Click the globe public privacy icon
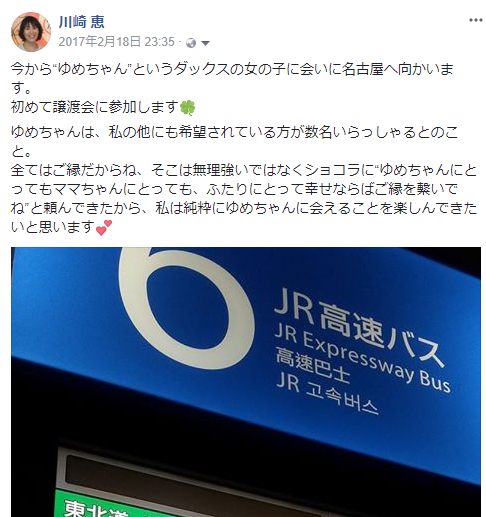 (191, 43)
